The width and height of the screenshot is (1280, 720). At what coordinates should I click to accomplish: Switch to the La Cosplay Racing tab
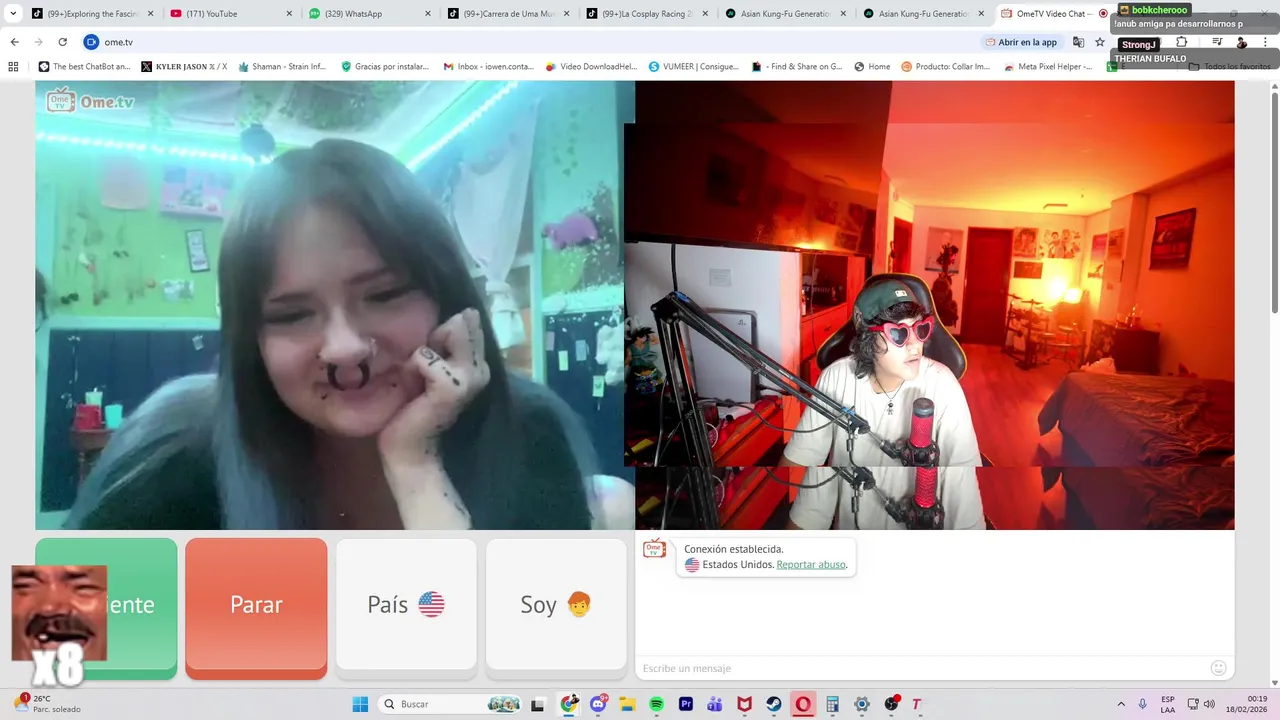tap(647, 14)
